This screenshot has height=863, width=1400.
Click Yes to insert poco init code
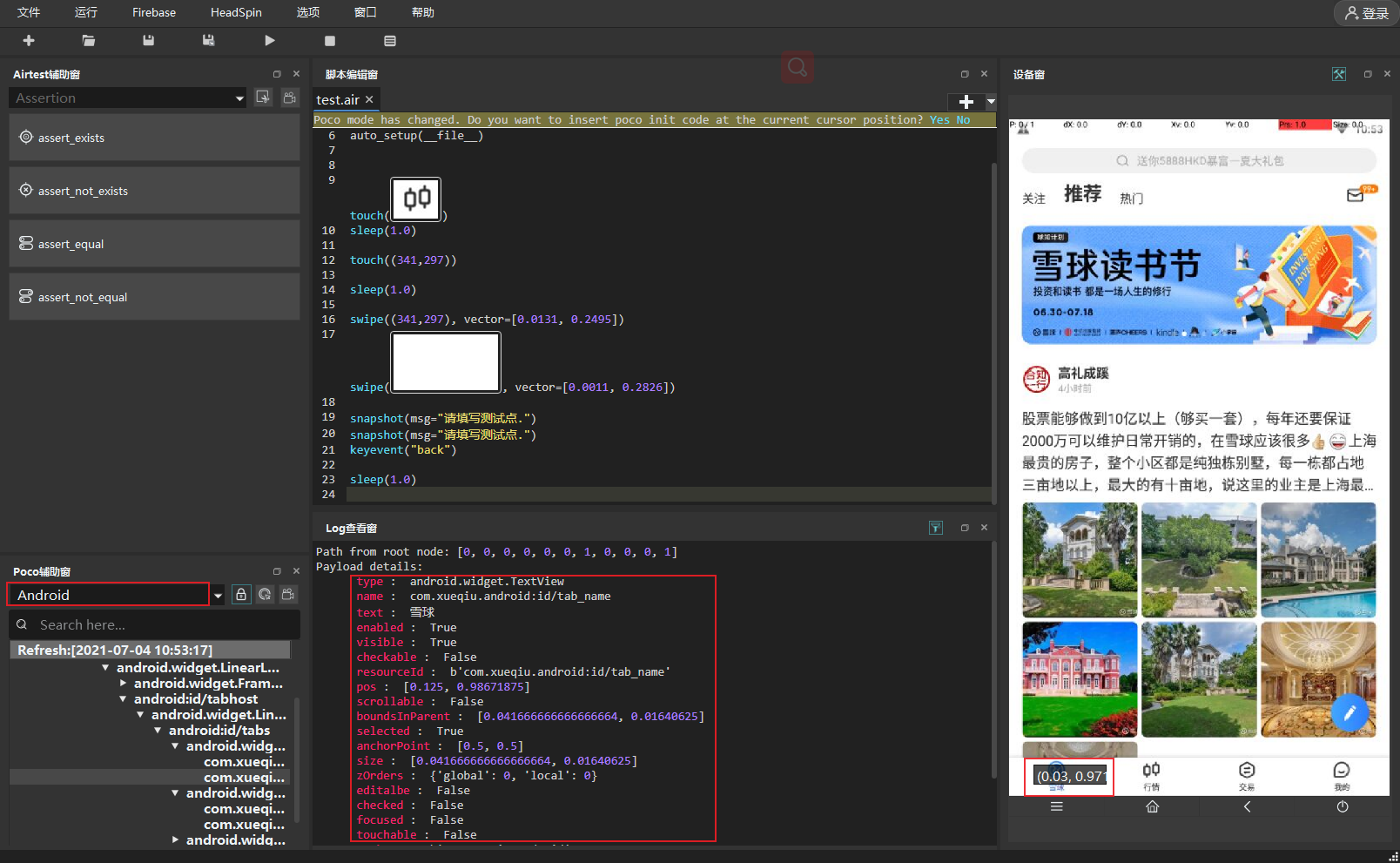pos(939,120)
